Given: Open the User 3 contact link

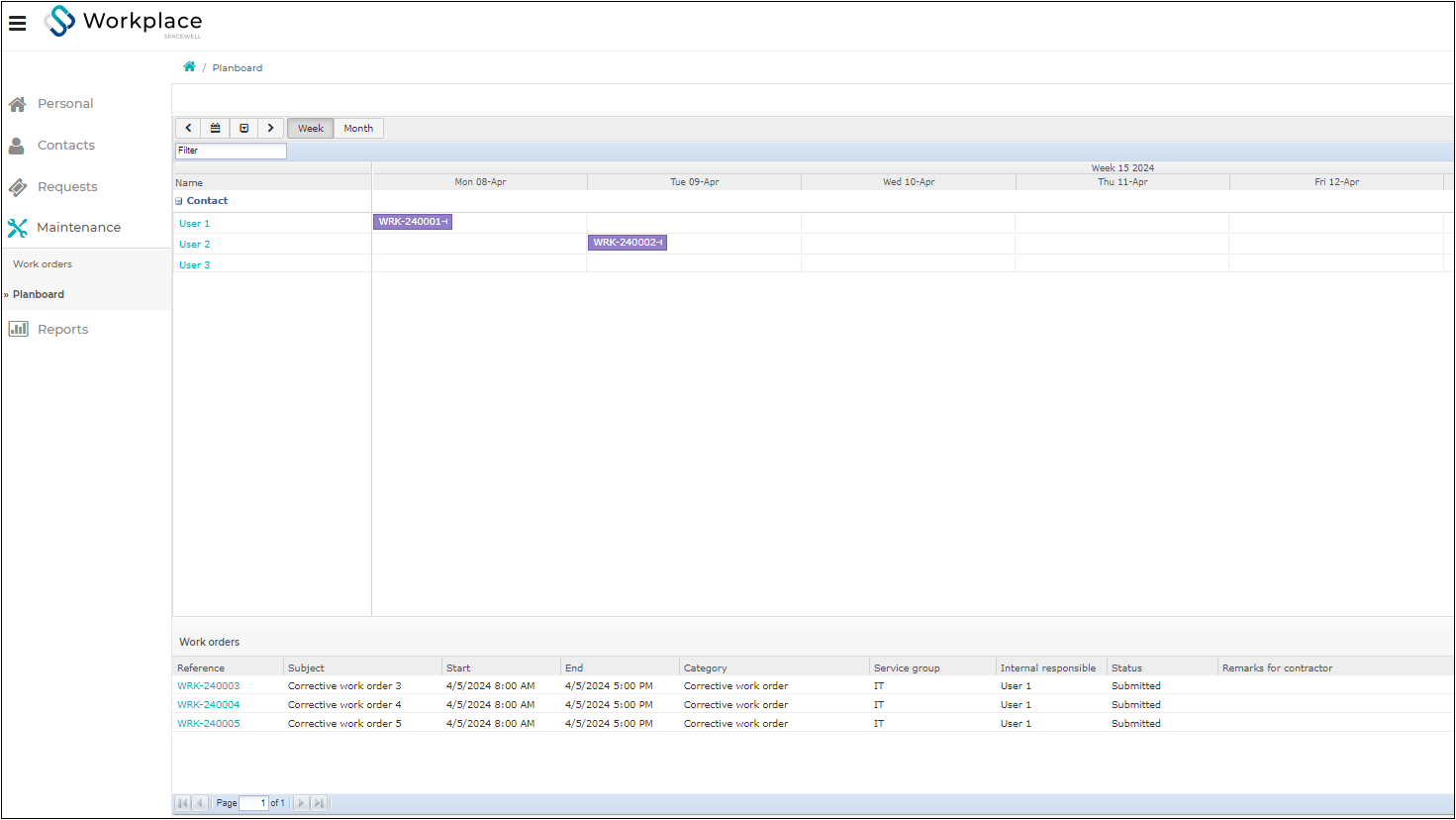Looking at the screenshot, I should (194, 265).
